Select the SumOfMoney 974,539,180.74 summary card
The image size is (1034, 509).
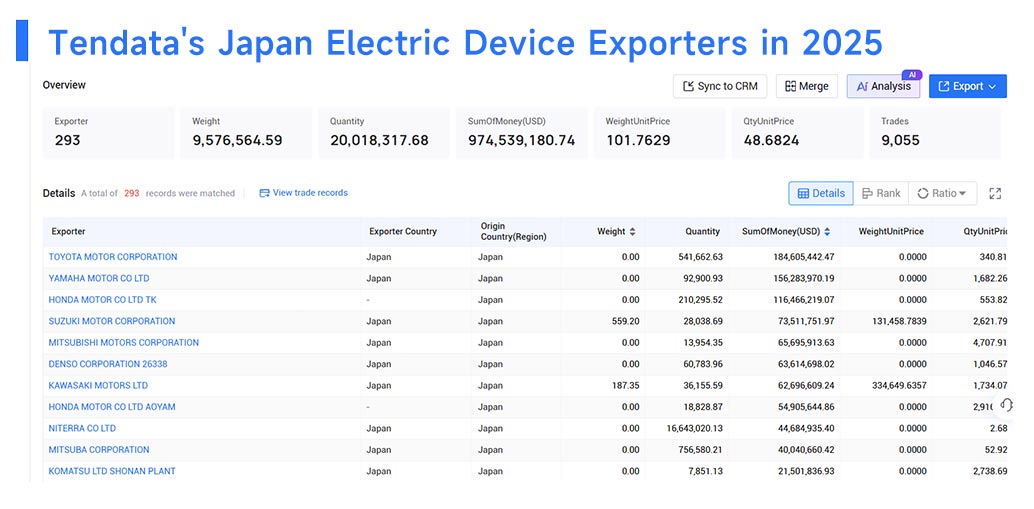click(522, 133)
